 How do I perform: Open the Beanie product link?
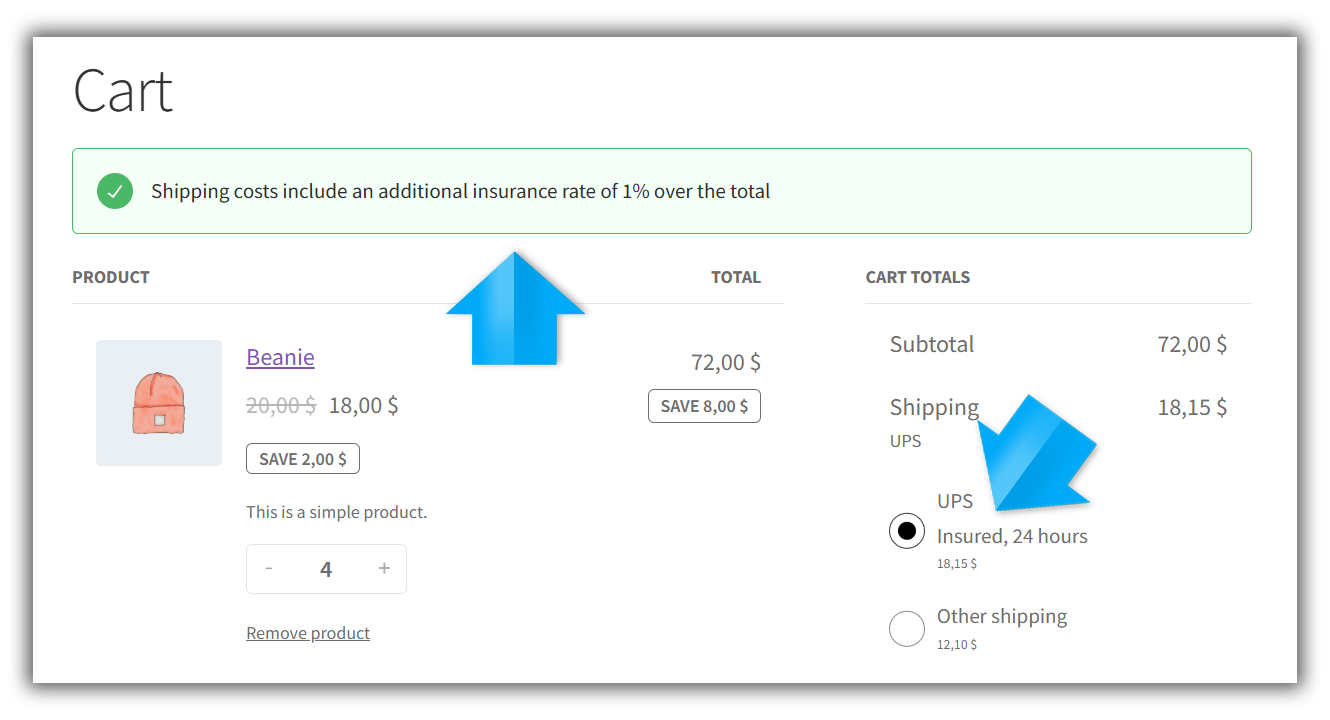(x=280, y=357)
